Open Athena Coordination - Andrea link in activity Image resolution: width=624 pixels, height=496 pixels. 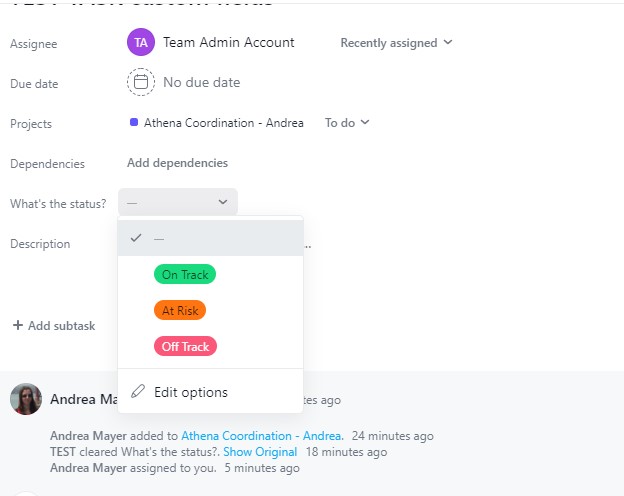[261, 436]
